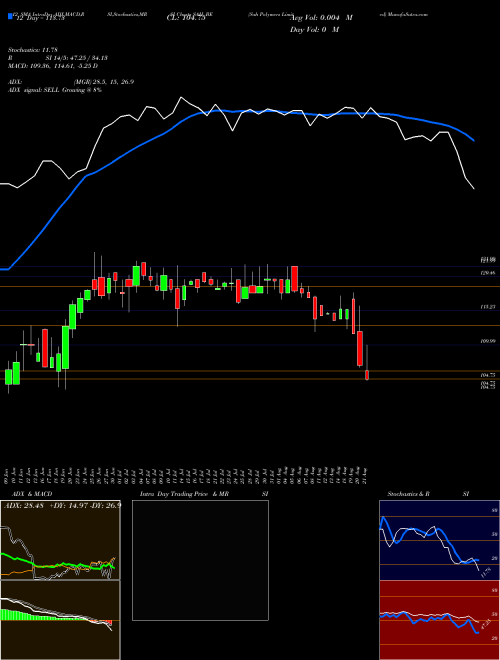Screen dimensions: 500x660
Task: Click the "MACD: 109.36, 114.61, -5.25 D" line
Action: click(x=53, y=66)
